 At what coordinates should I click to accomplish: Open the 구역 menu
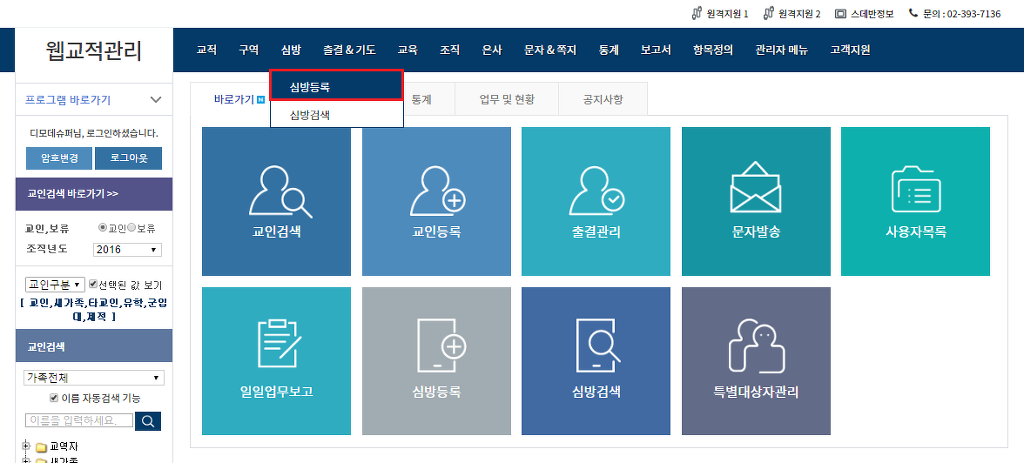(248, 50)
